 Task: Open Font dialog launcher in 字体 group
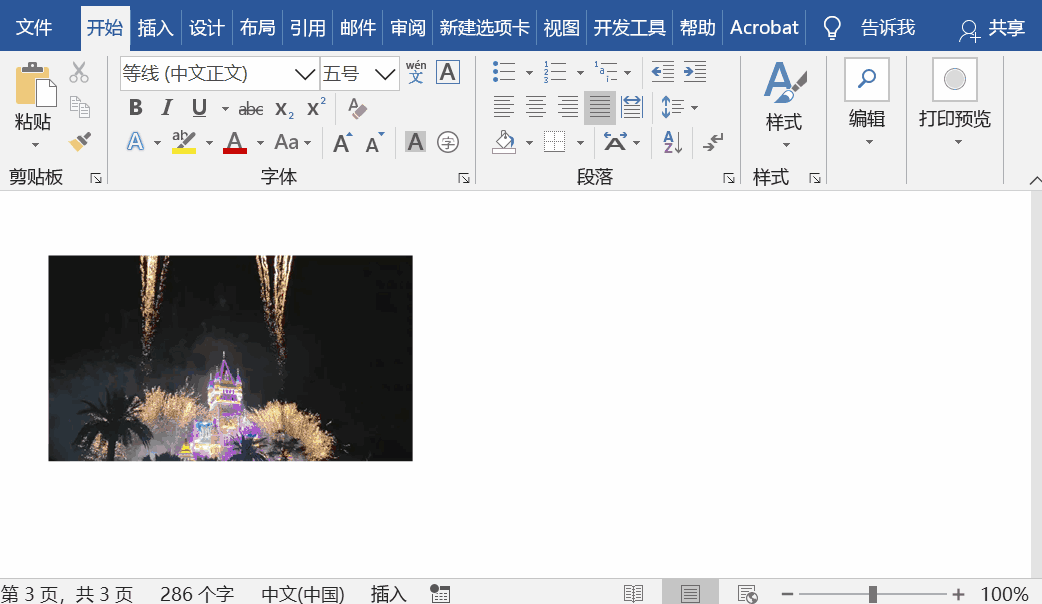pyautogui.click(x=464, y=178)
